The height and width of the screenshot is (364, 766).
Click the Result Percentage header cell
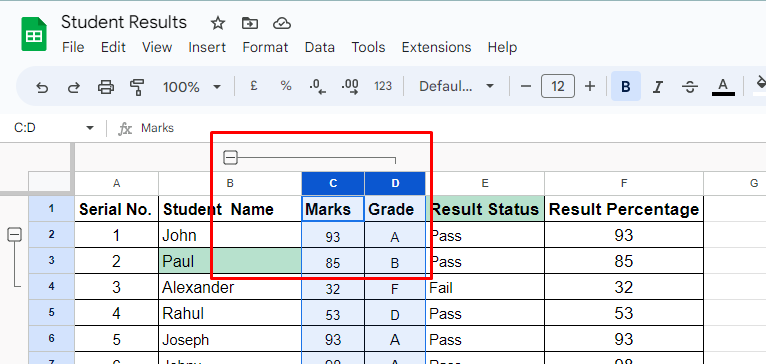624,209
